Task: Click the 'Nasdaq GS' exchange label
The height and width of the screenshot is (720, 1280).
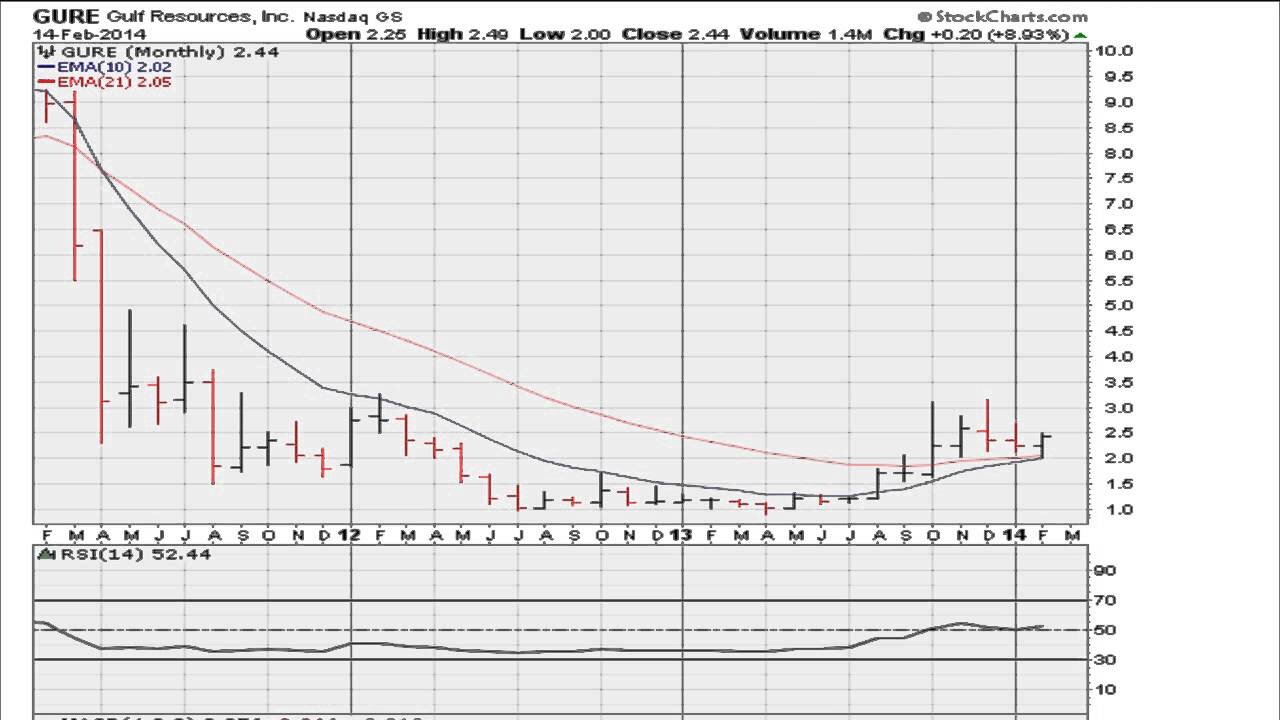Action: coord(352,17)
